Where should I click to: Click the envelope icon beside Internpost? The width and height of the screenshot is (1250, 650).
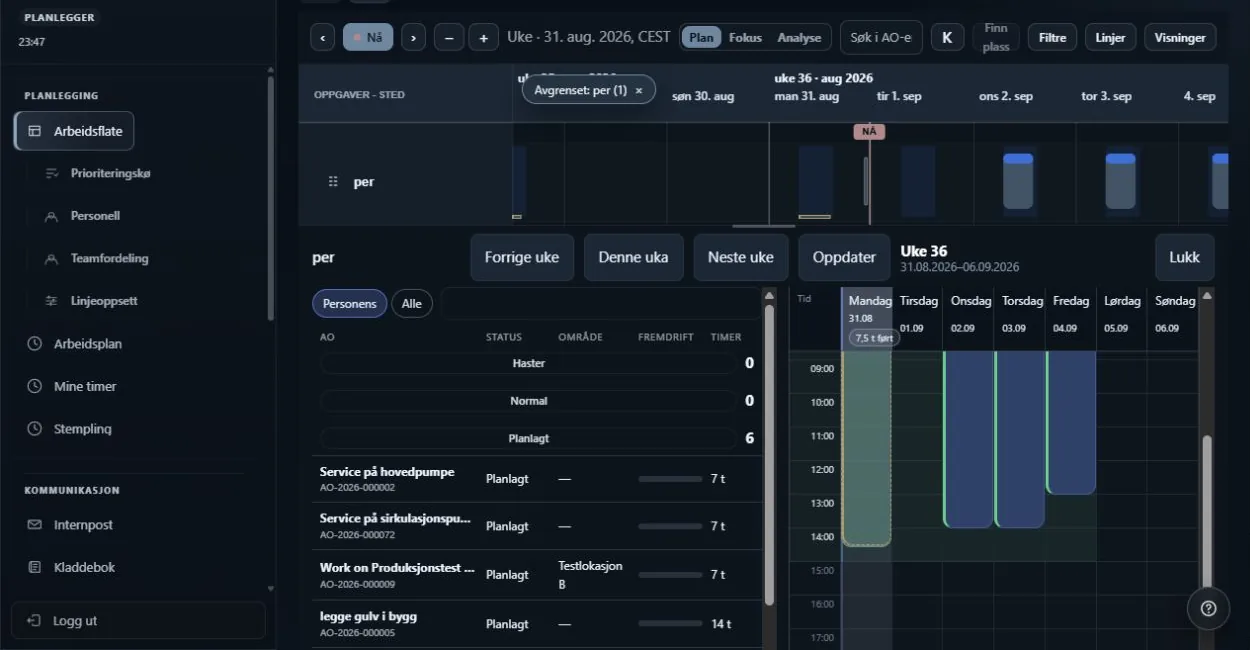click(34, 525)
